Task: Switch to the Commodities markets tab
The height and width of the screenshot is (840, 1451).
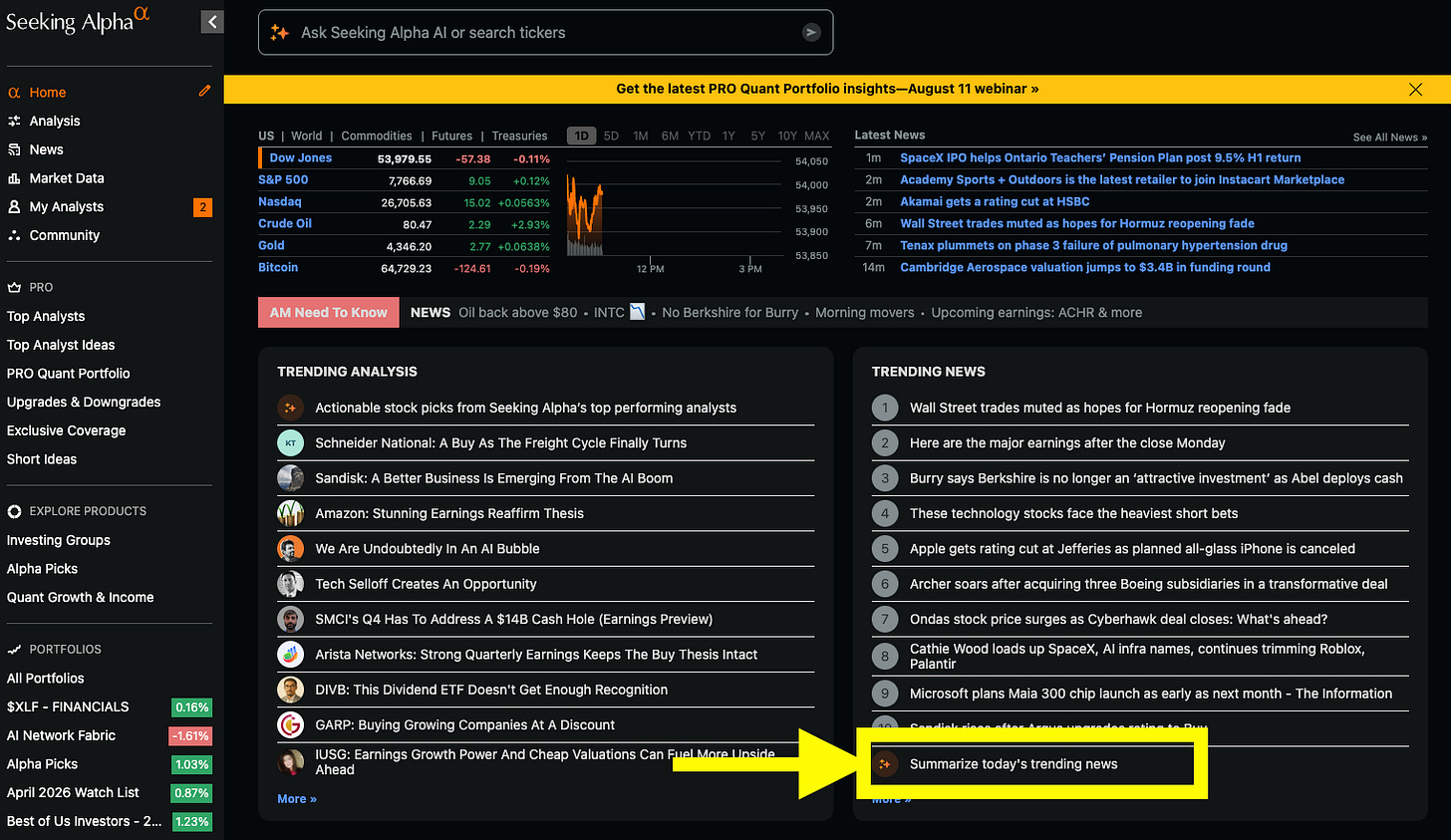Action: click(377, 136)
